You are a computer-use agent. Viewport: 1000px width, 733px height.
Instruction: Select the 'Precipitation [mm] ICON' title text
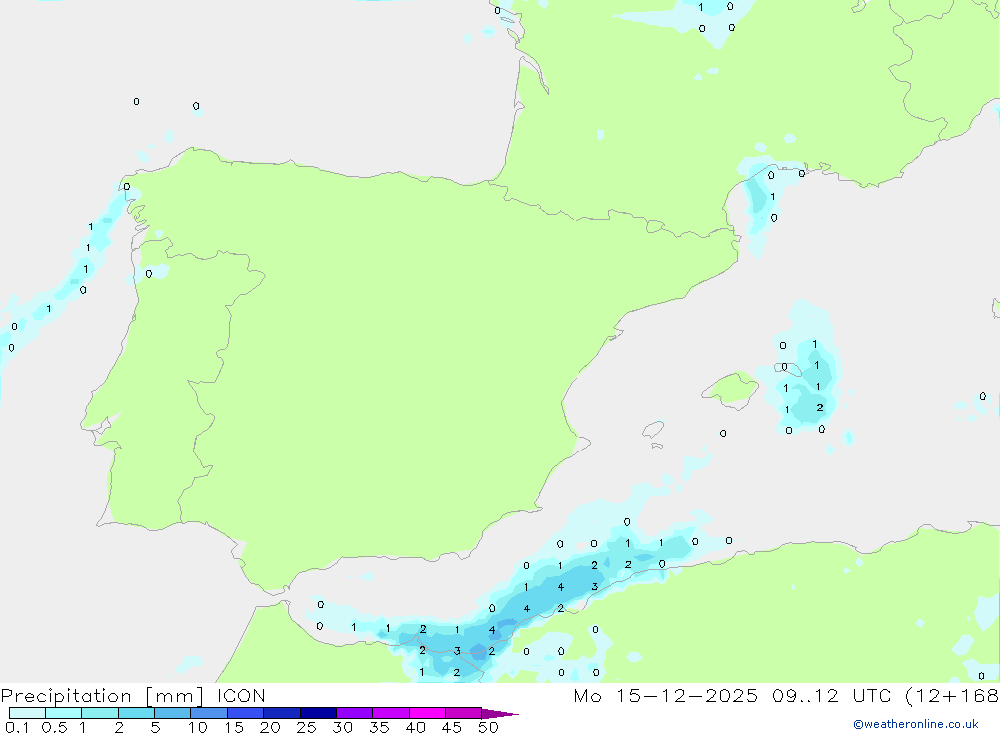tap(133, 695)
